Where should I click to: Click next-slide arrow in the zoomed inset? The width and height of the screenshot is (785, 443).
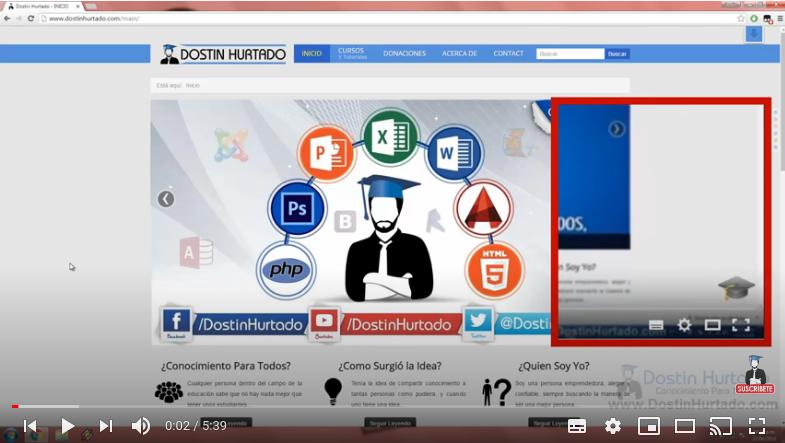[x=616, y=129]
